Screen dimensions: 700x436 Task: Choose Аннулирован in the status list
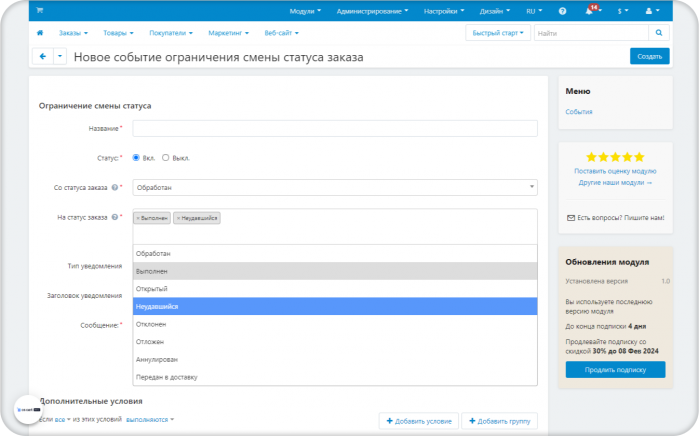tap(335, 359)
